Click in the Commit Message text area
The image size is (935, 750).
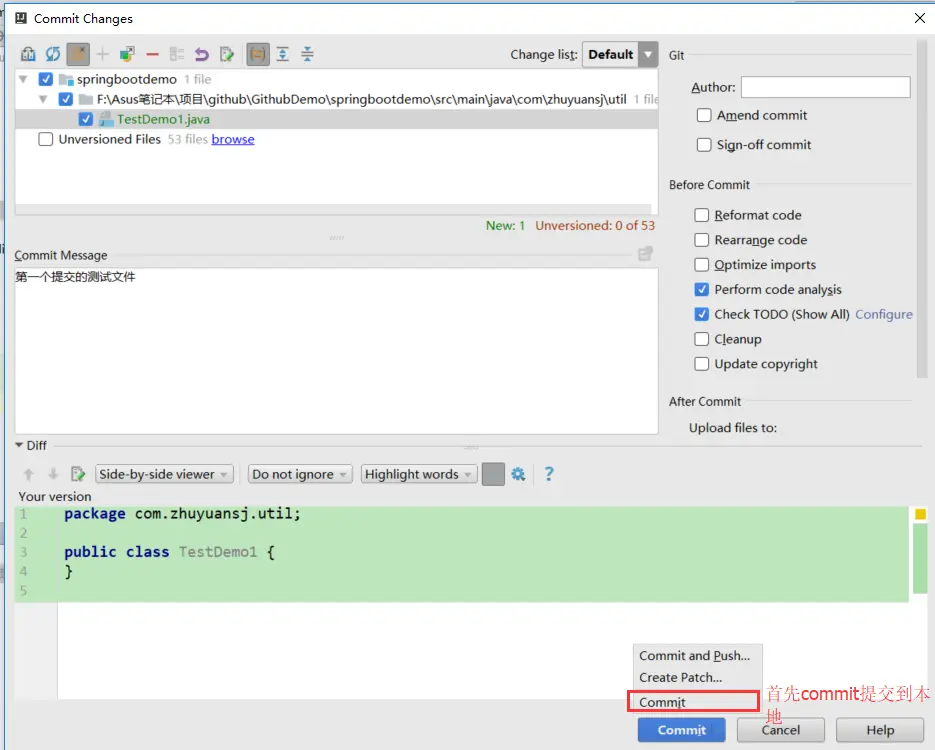coord(336,351)
